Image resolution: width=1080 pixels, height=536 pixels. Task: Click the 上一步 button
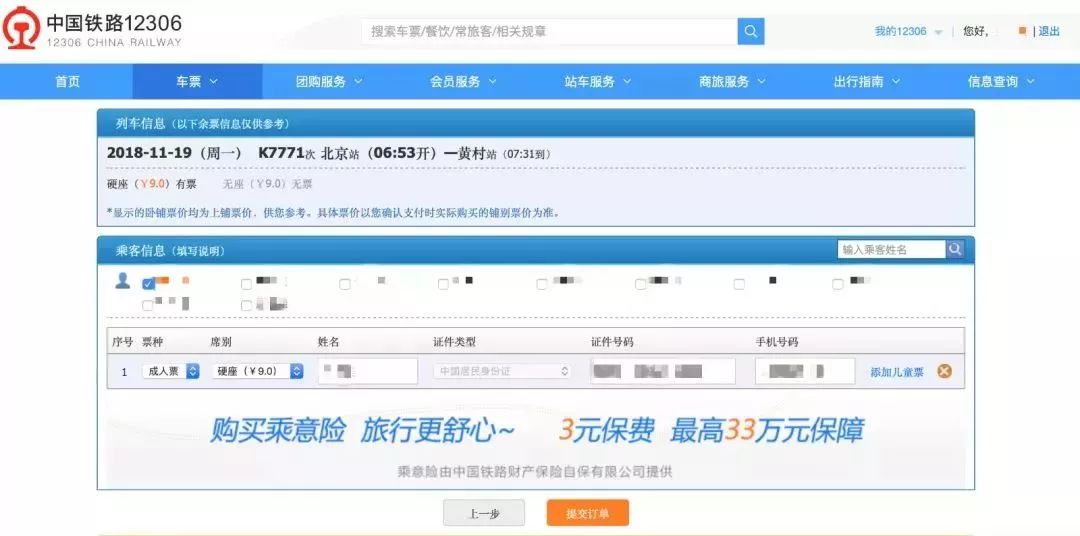click(x=484, y=513)
